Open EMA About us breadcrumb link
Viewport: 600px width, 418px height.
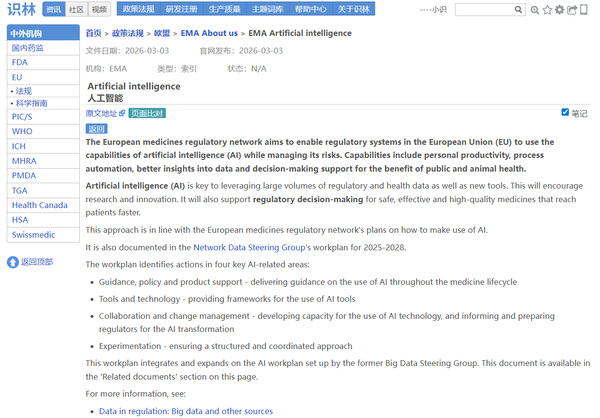coord(203,33)
